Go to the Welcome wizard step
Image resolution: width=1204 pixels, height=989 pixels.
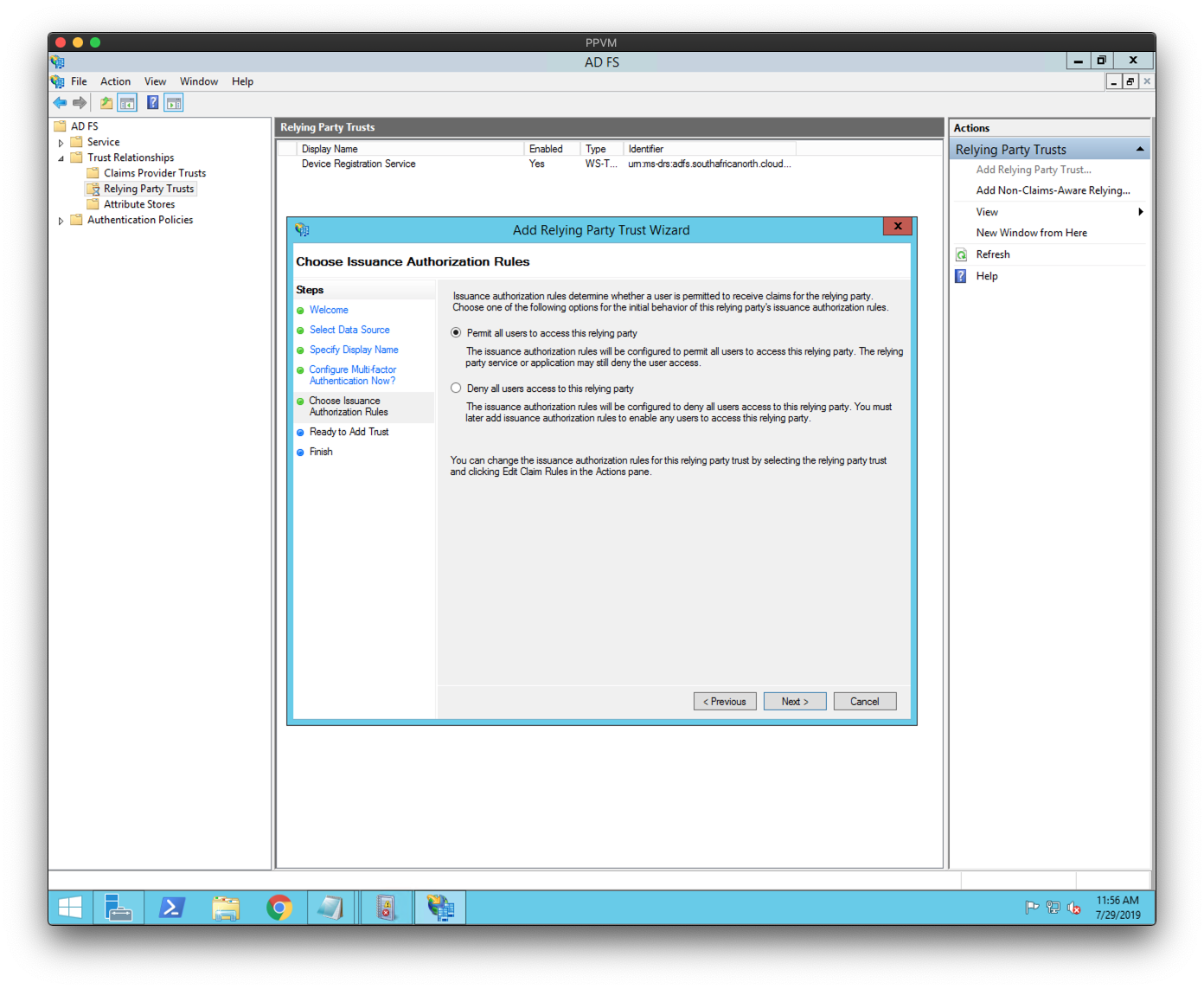click(x=329, y=310)
